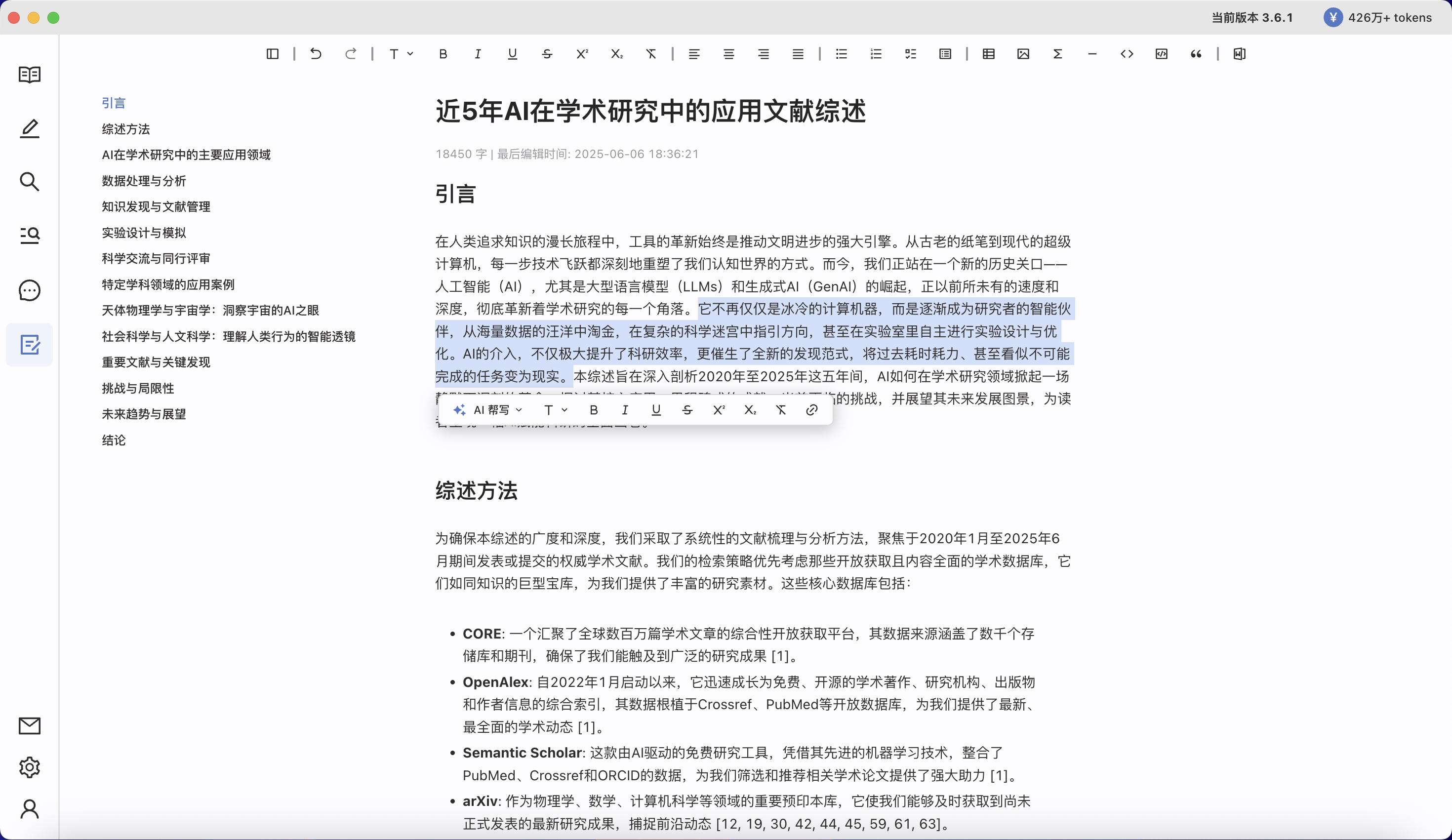The image size is (1452, 840).
Task: Open the pen writing sidebar icon
Action: tap(30, 128)
